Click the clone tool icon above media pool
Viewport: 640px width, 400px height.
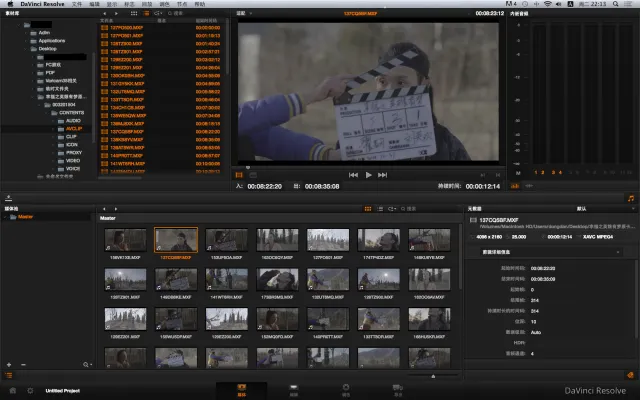[x=8, y=198]
